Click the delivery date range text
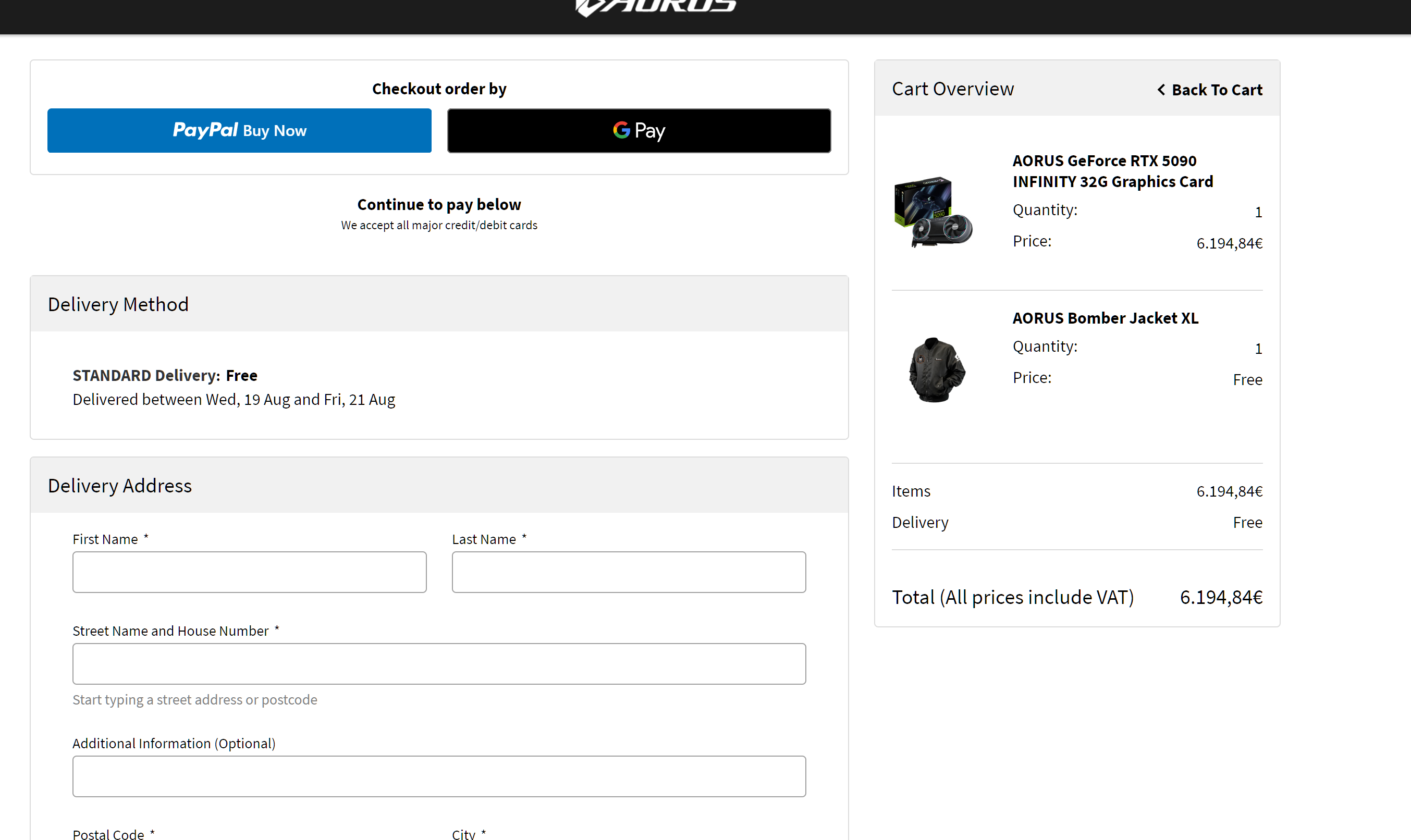The height and width of the screenshot is (840, 1411). coord(234,400)
